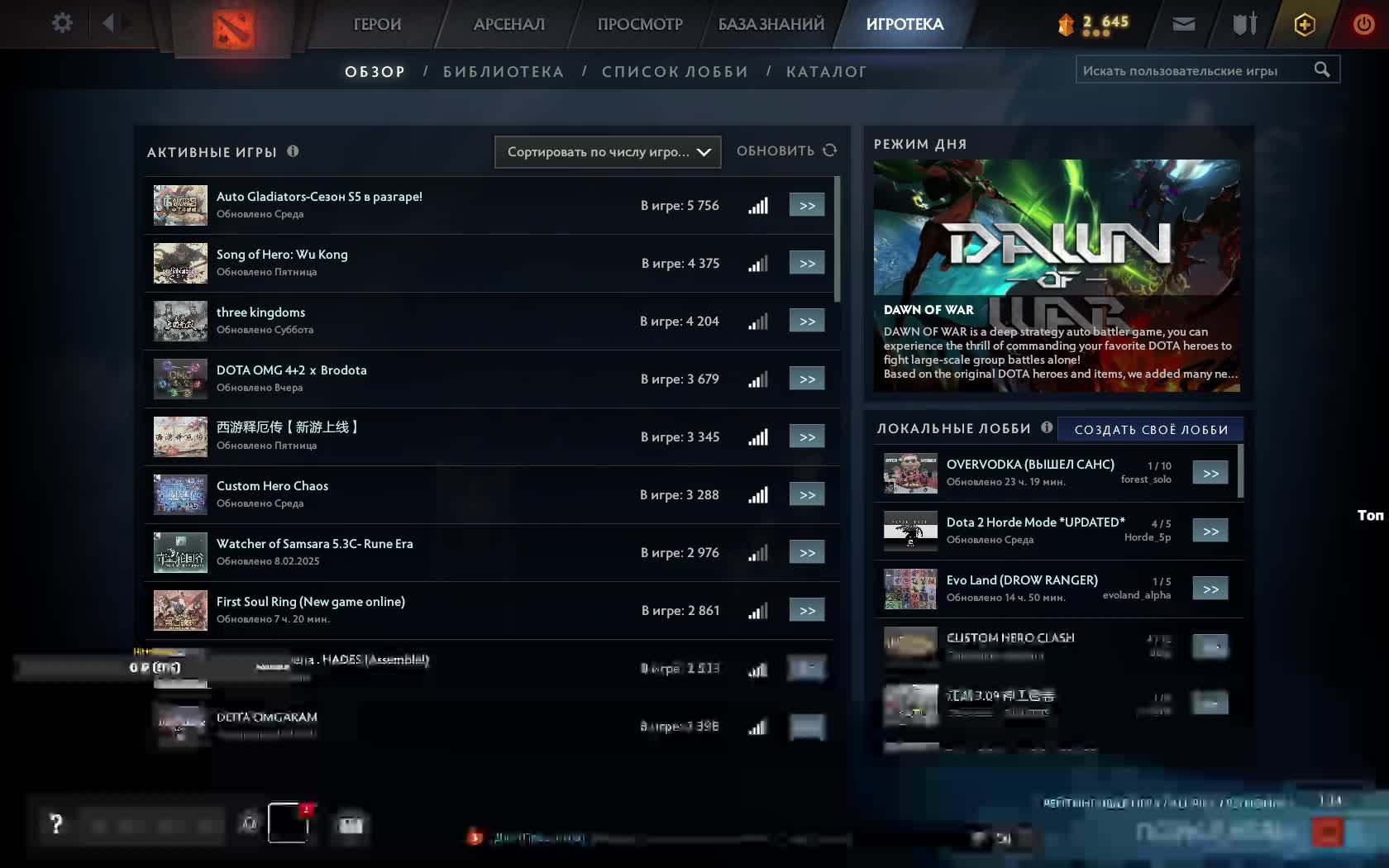Click OVERVODKA lobby thumbnail
This screenshot has width=1389, height=868.
coord(910,473)
